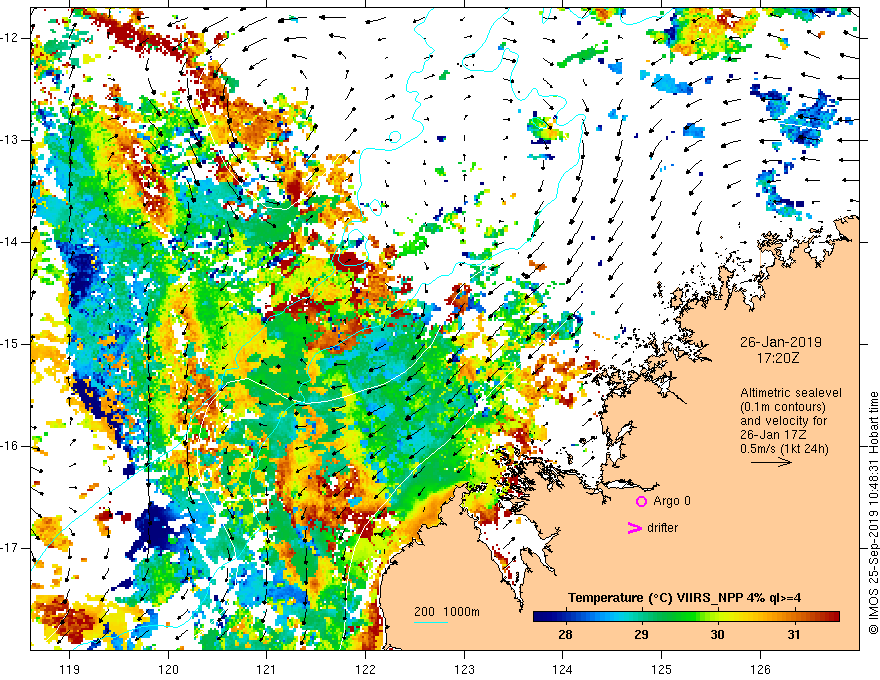Viewport: 880px width, 680px height.
Task: Click the time label 17:20Z
Action: [777, 358]
